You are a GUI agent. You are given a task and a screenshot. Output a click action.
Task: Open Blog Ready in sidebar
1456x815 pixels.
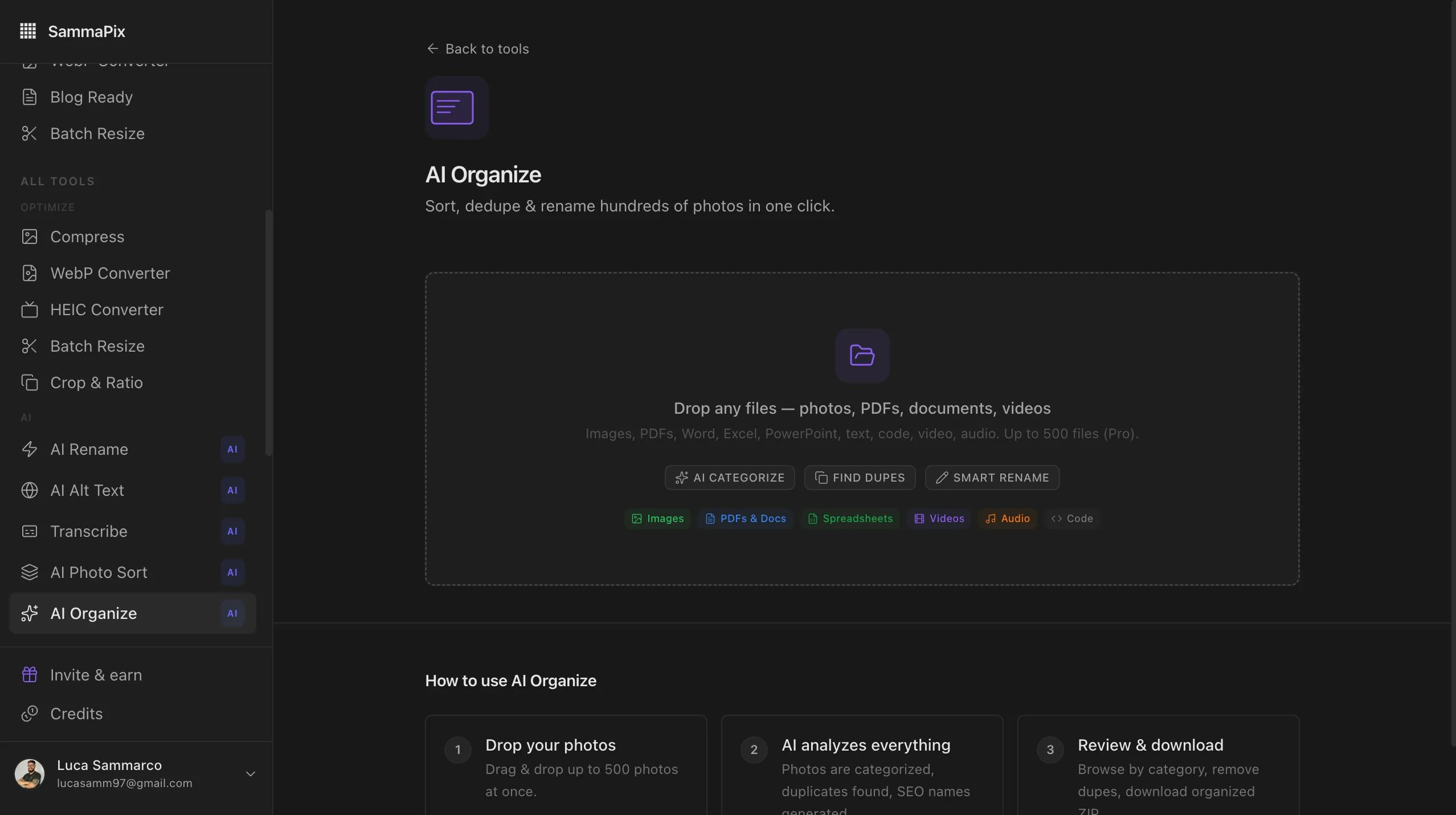tap(91, 97)
